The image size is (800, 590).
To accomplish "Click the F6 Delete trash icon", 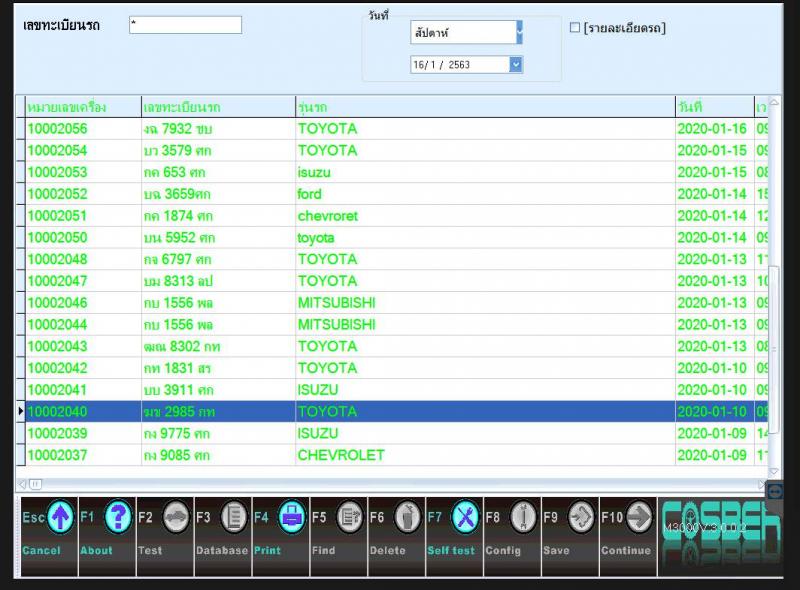I will pyautogui.click(x=407, y=517).
